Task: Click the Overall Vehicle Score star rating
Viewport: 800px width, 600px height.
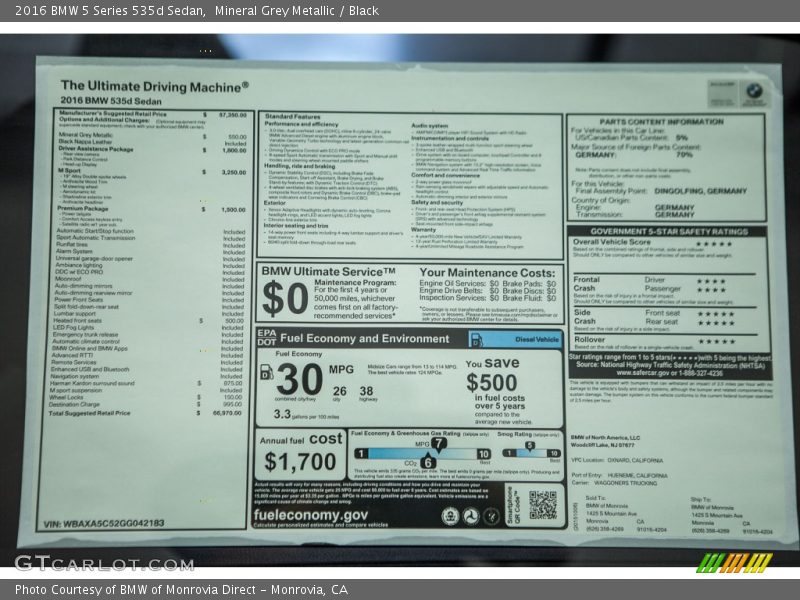Action: tap(714, 243)
